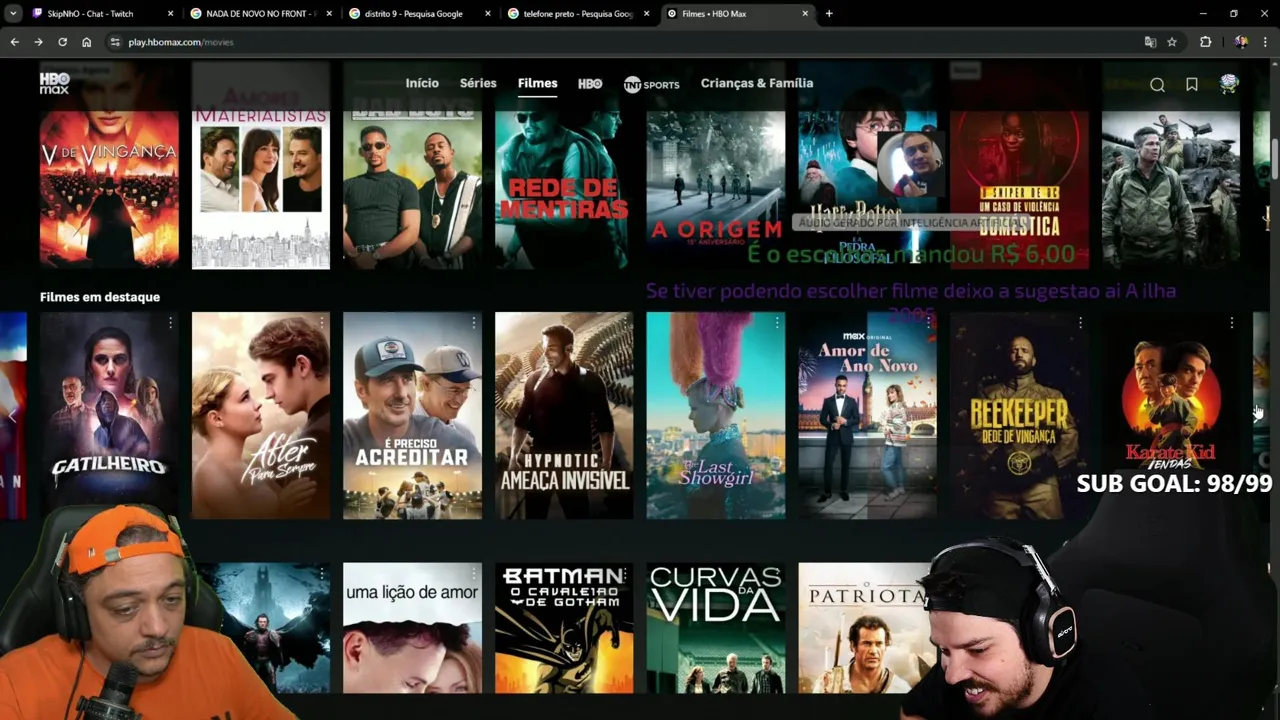1280x720 pixels.
Task: Open Gatilheiro movie poster
Action: (x=109, y=416)
